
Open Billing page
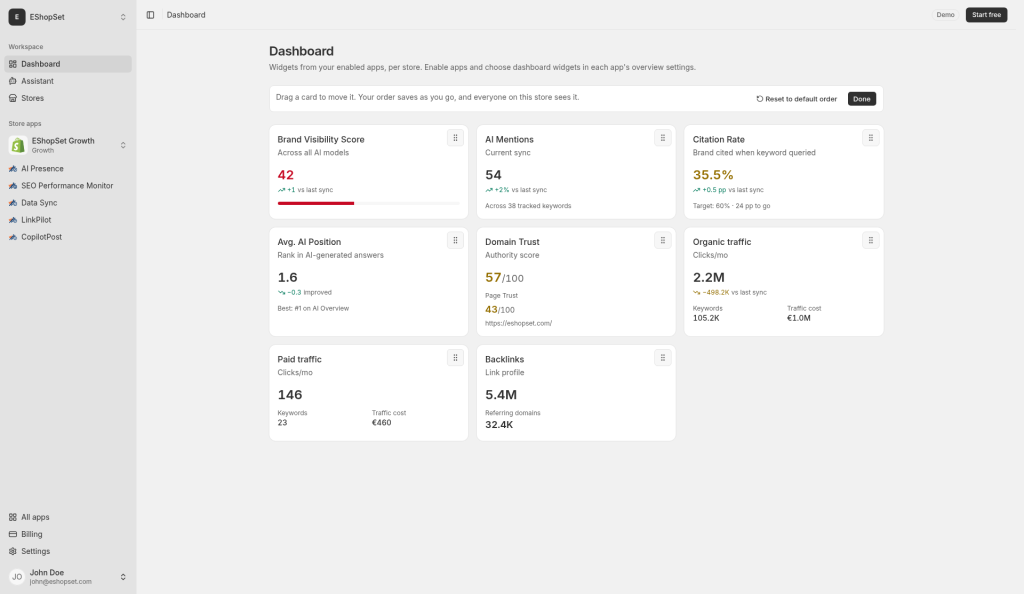coord(68,534)
